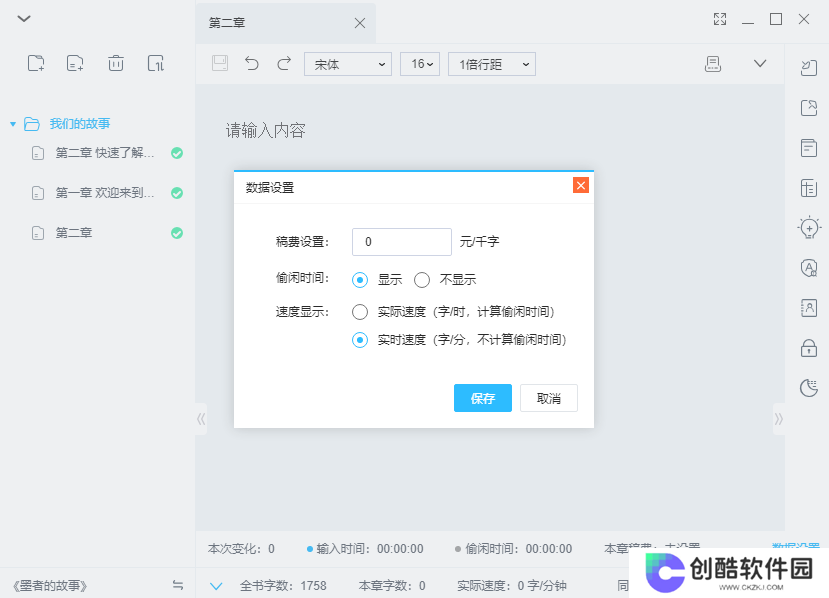
Task: Click the night mode moon icon
Action: 809,388
